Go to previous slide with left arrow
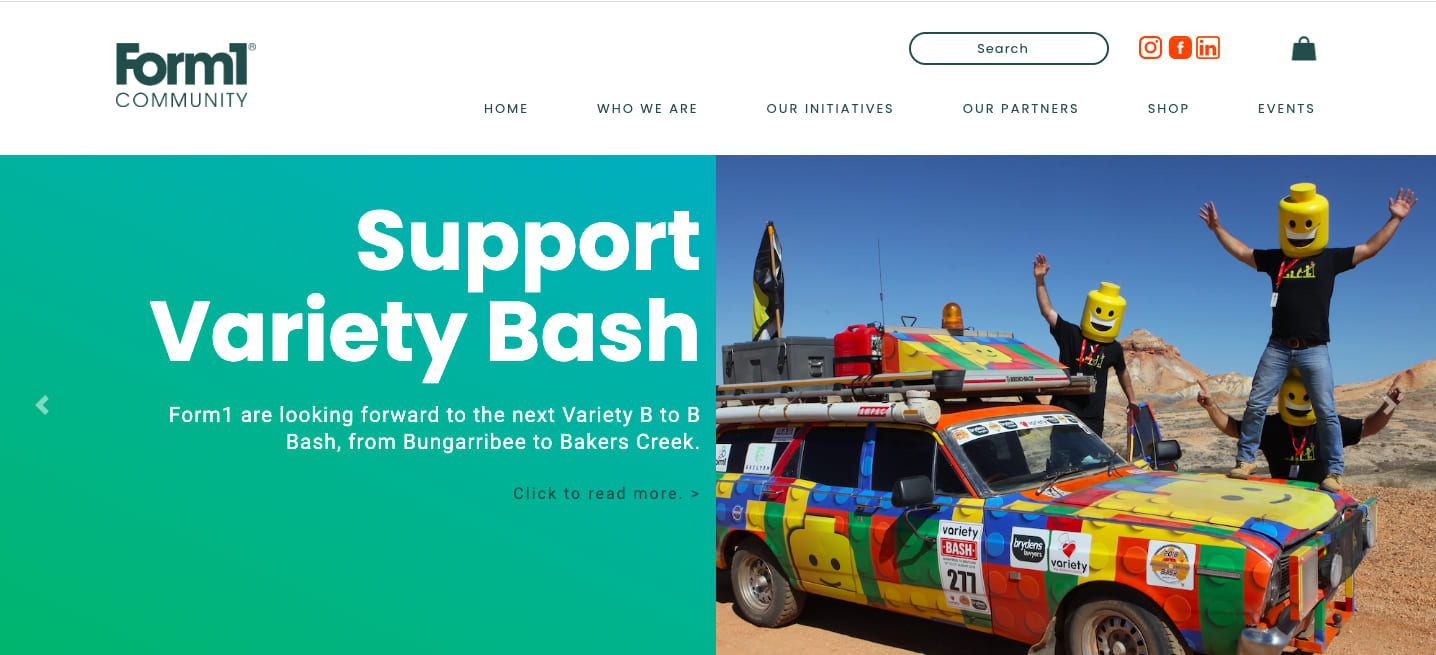This screenshot has height=655, width=1436. click(42, 405)
